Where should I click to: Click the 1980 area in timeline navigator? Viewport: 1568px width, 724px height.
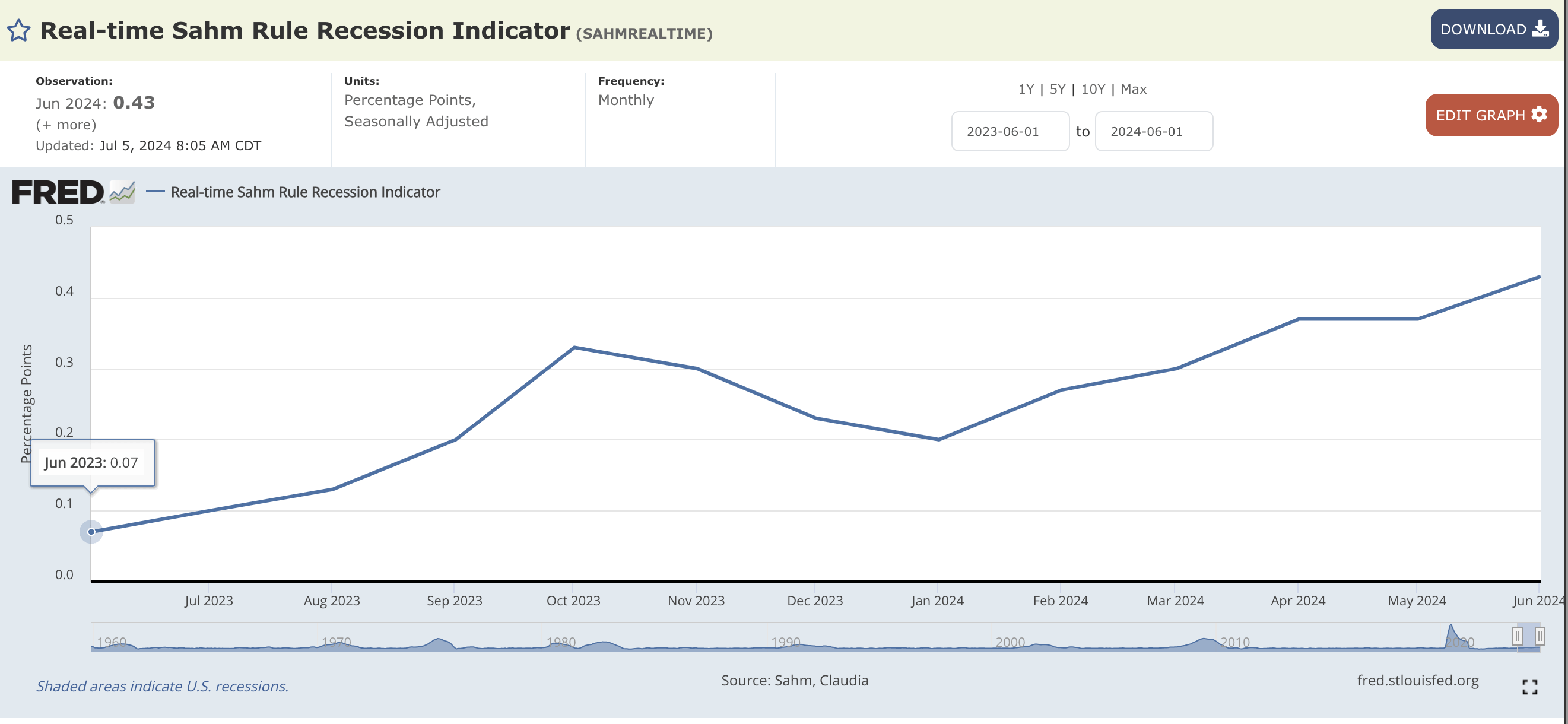point(561,642)
